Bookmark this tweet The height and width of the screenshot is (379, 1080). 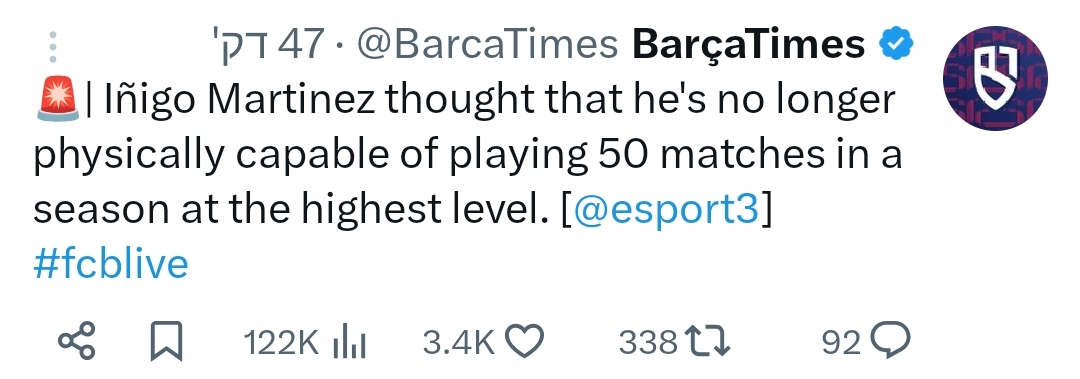[167, 341]
